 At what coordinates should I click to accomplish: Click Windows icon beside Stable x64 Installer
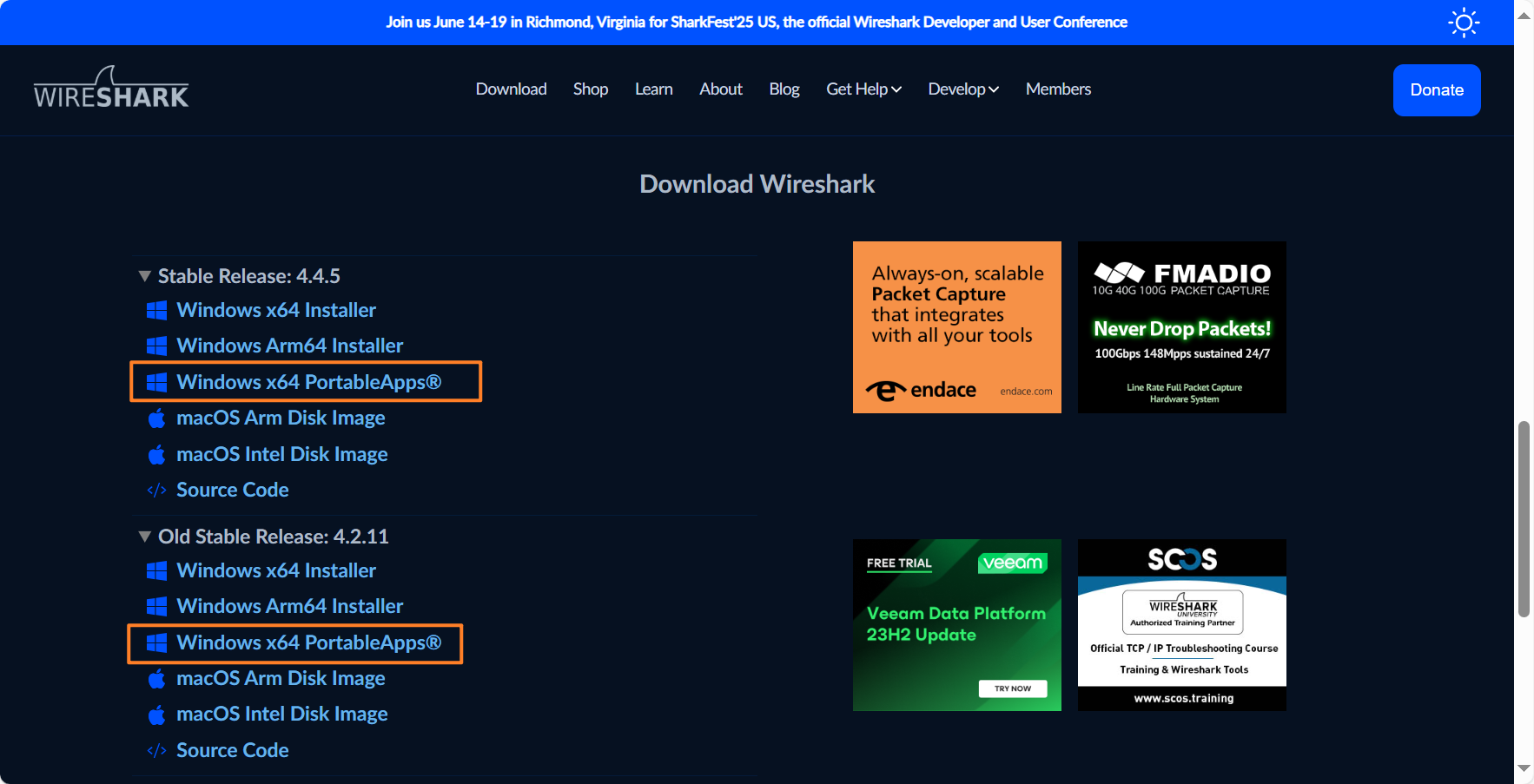(156, 311)
